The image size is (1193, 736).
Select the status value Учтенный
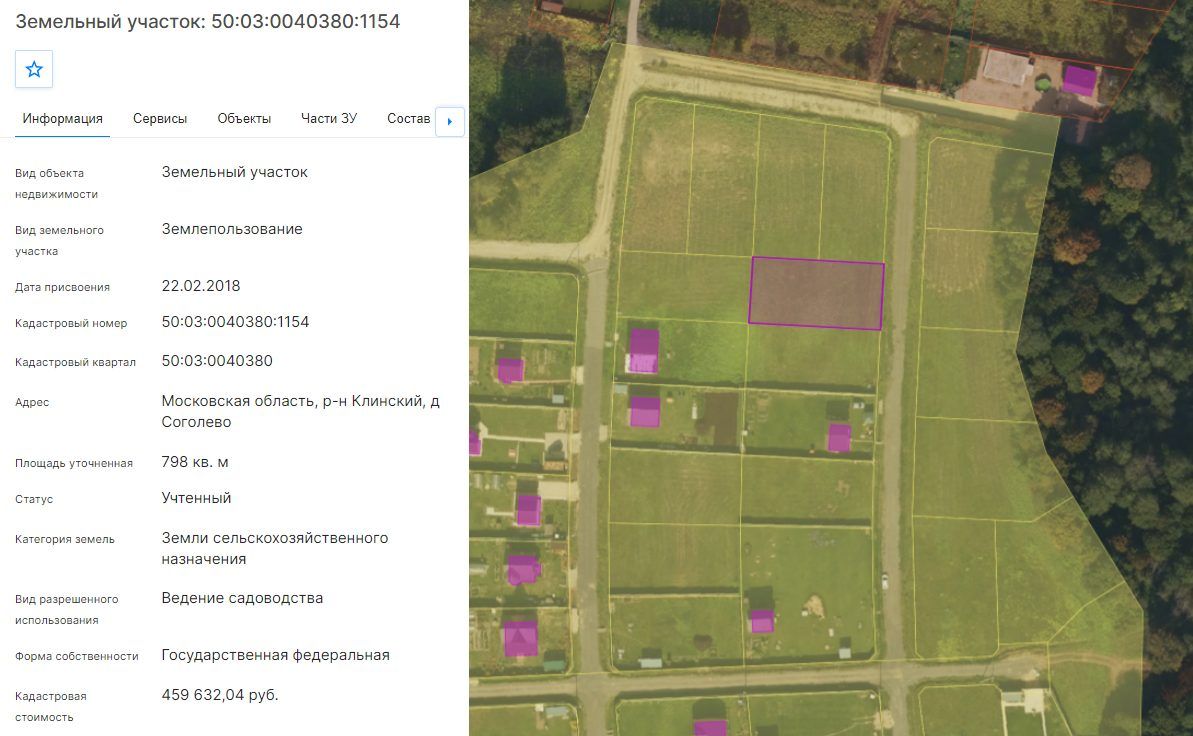196,498
